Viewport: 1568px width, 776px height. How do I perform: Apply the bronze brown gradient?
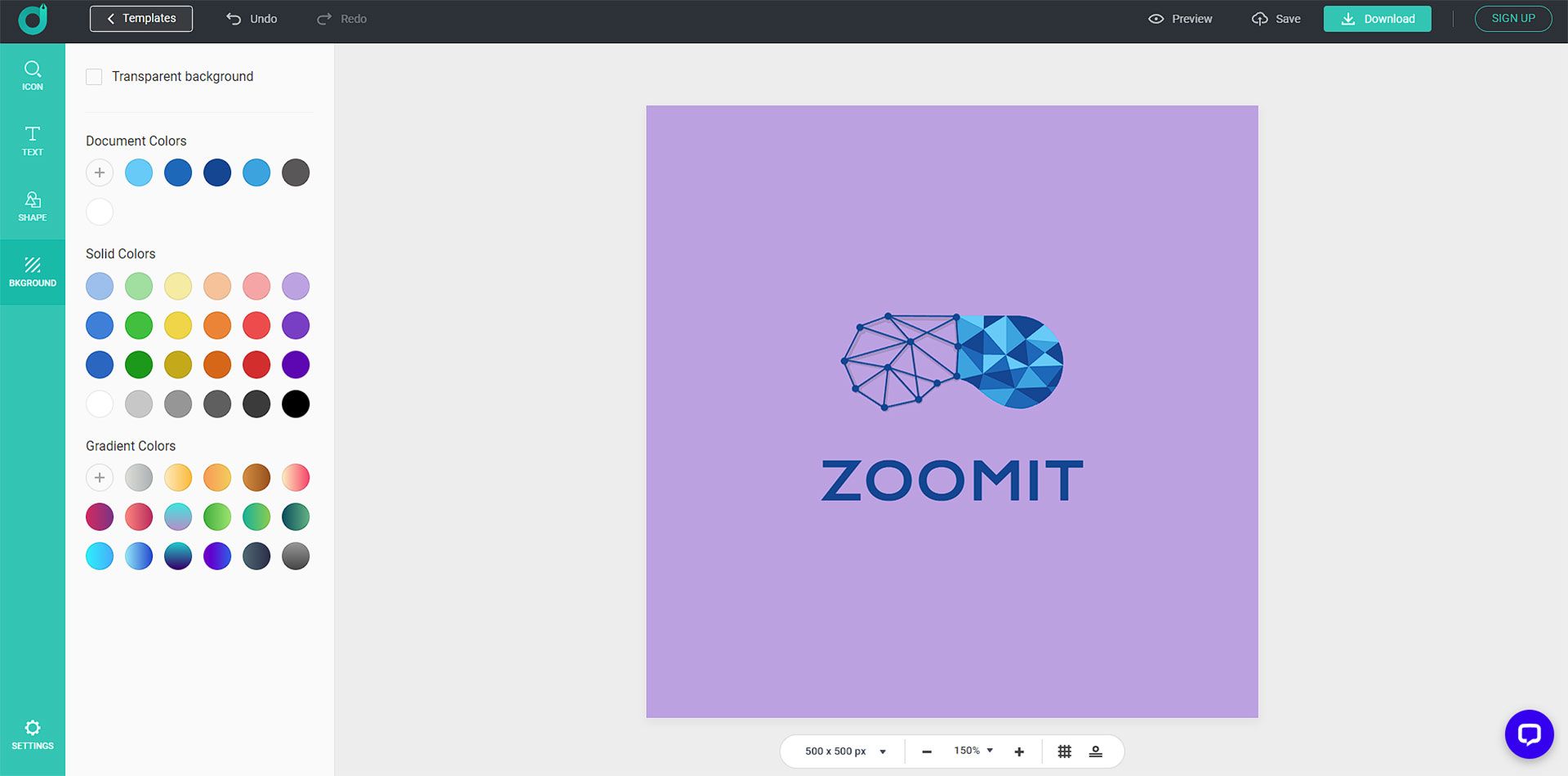pos(256,478)
